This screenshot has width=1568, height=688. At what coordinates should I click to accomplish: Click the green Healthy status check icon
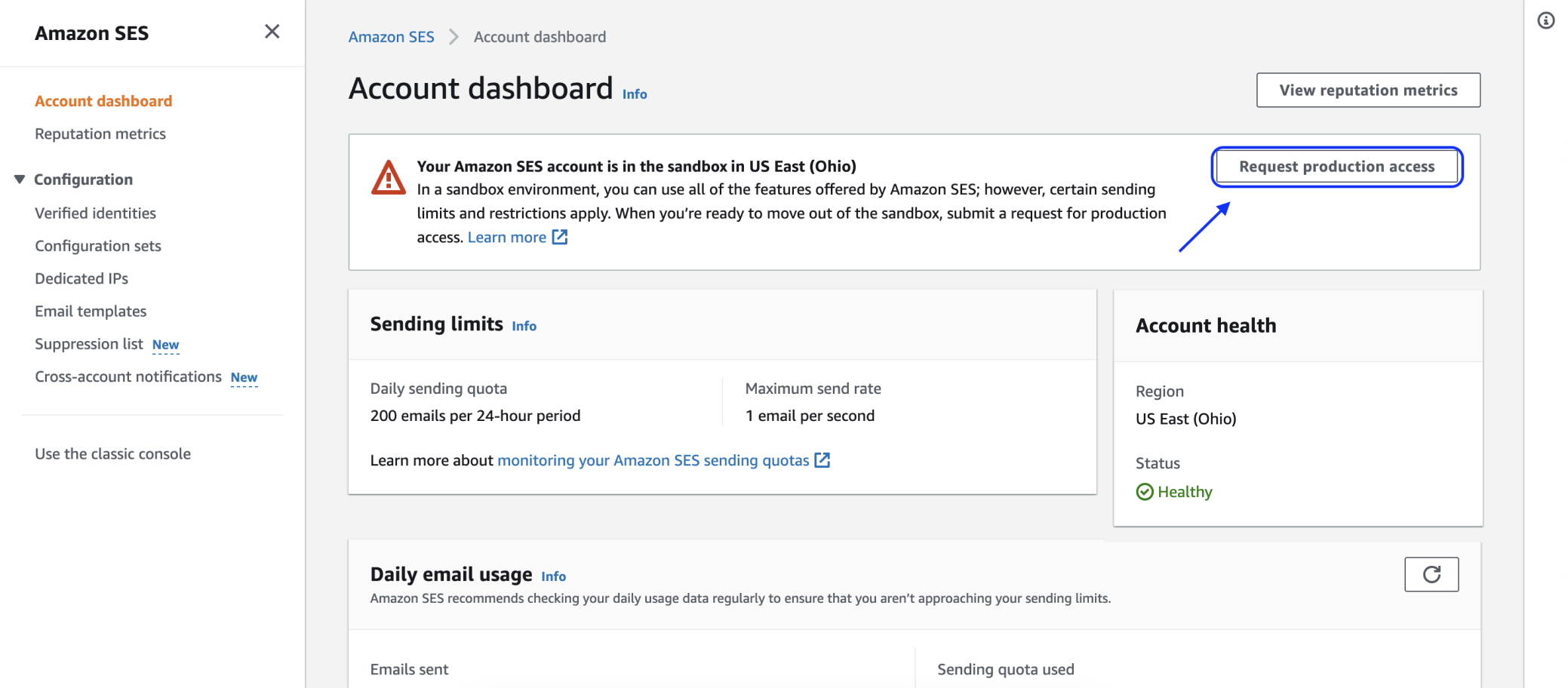pos(1144,491)
